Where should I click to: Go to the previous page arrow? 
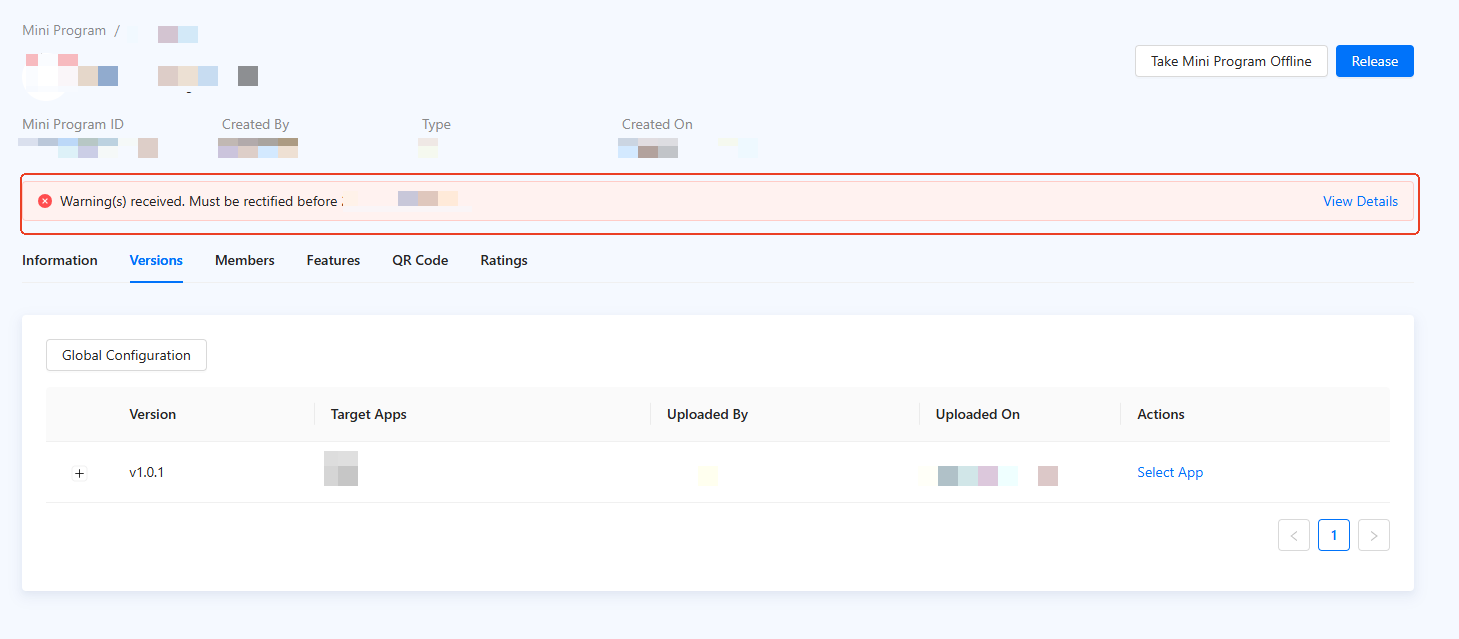(1293, 535)
